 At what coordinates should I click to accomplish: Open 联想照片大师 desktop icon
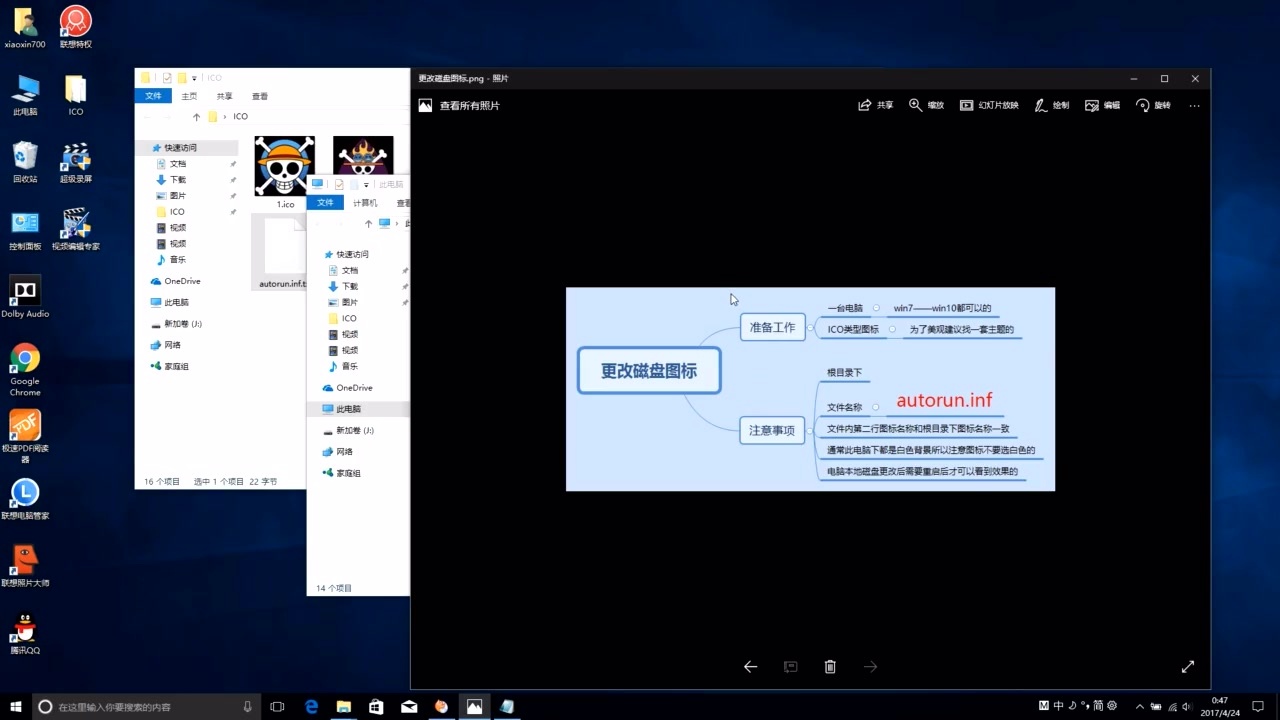[x=25, y=566]
